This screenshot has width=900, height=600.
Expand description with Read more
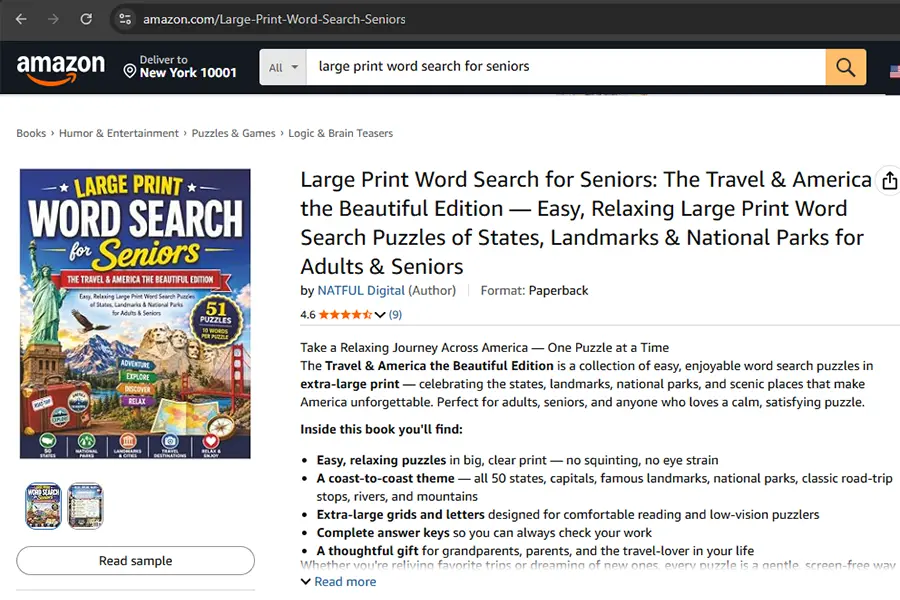pyautogui.click(x=339, y=582)
